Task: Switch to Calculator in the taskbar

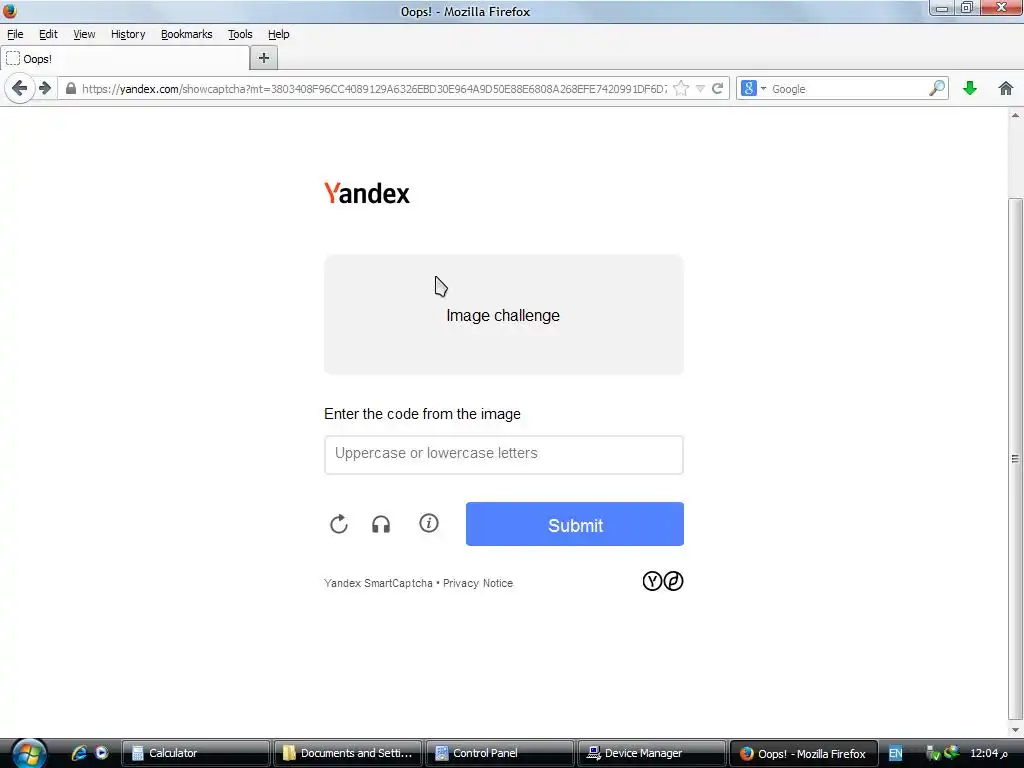Action: tap(196, 753)
